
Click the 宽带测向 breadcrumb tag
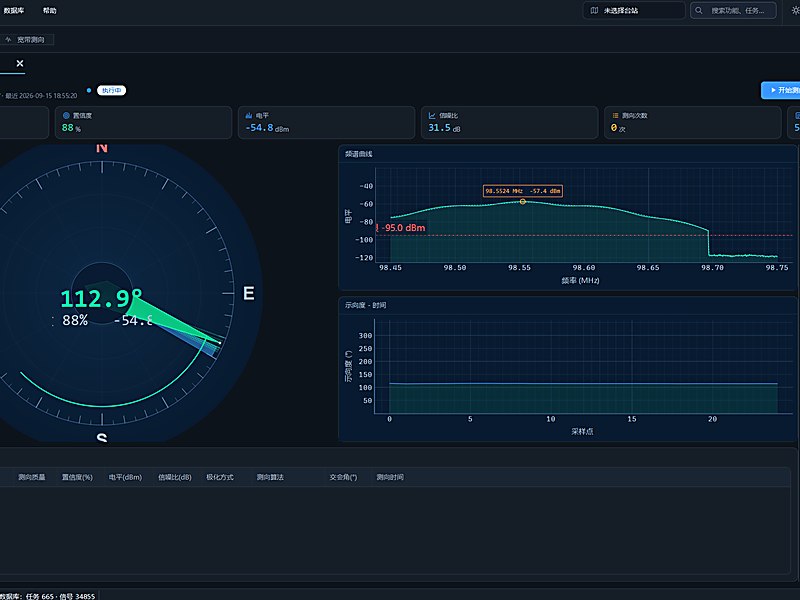pos(26,39)
